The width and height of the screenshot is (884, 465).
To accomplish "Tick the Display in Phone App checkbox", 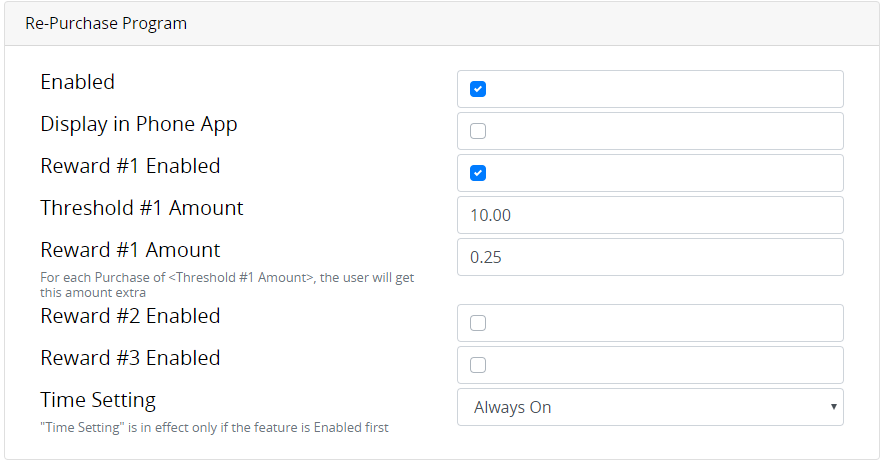I will (478, 131).
